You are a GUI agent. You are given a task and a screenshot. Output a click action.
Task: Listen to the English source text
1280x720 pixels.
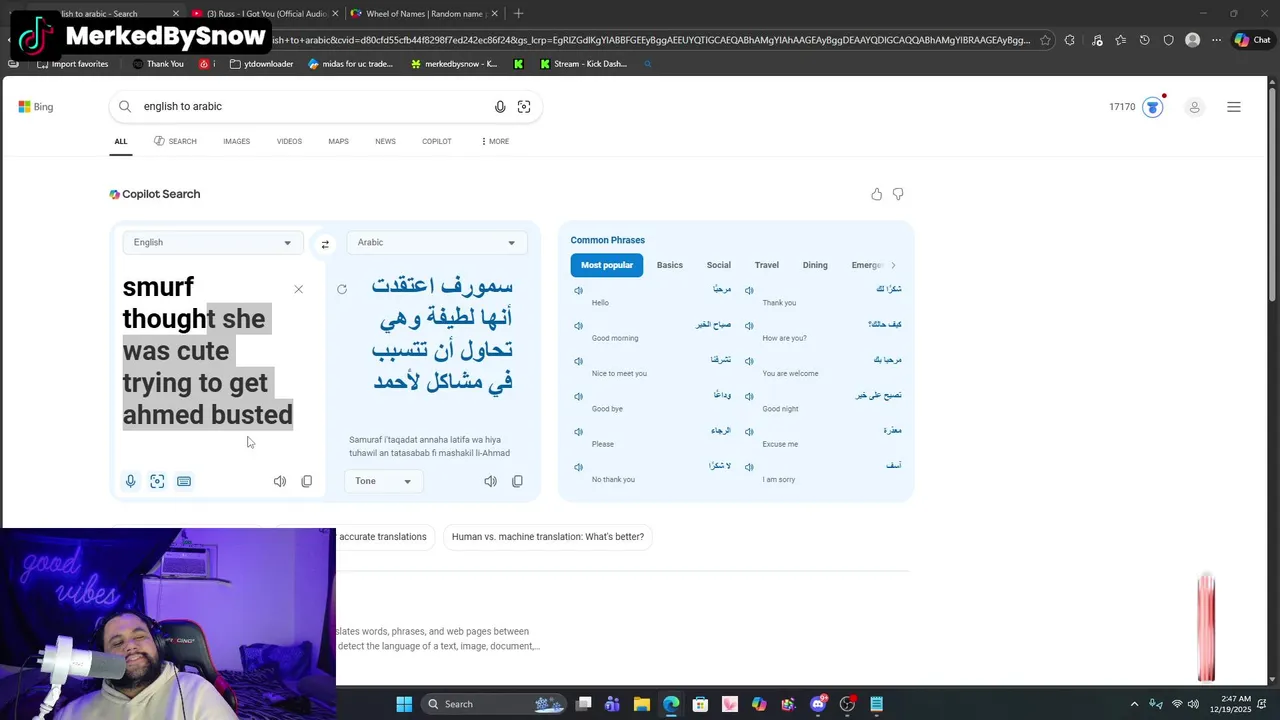280,481
